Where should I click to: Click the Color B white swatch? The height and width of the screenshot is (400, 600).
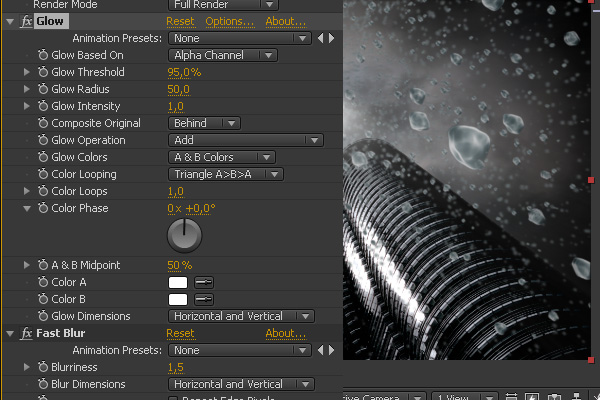click(x=178, y=299)
